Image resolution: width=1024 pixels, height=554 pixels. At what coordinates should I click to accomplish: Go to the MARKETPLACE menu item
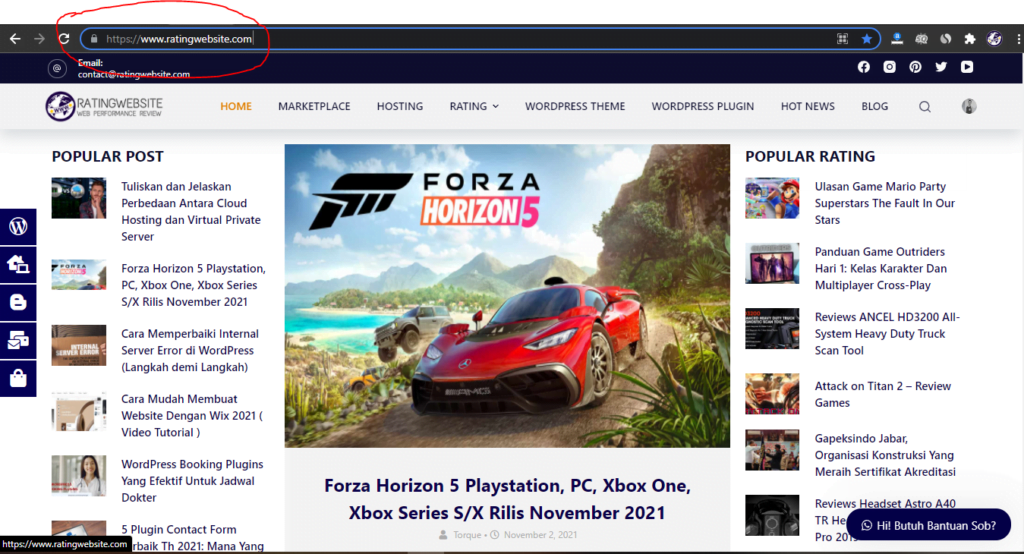point(314,106)
